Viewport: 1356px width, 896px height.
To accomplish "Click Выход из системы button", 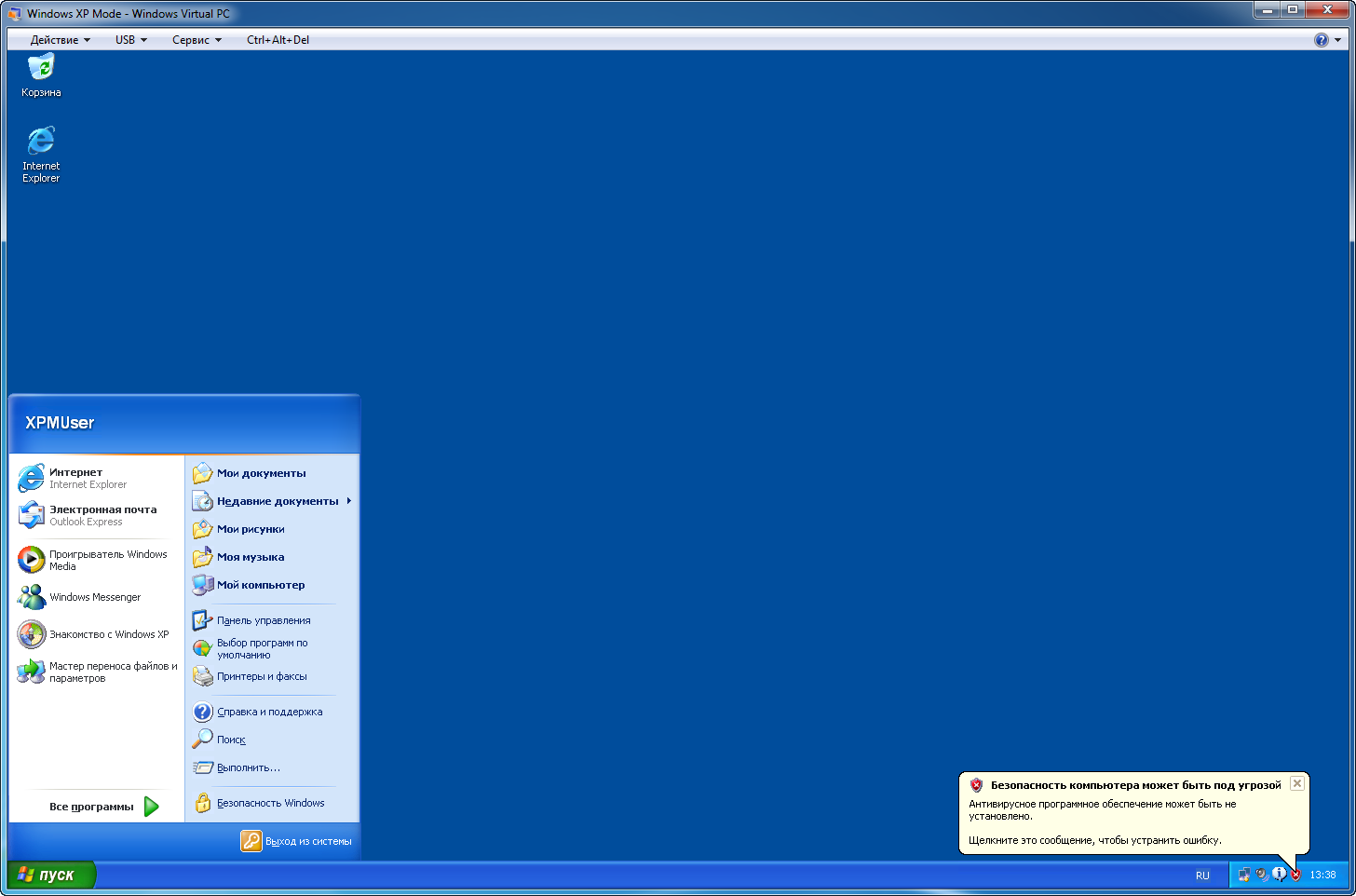I will click(296, 841).
